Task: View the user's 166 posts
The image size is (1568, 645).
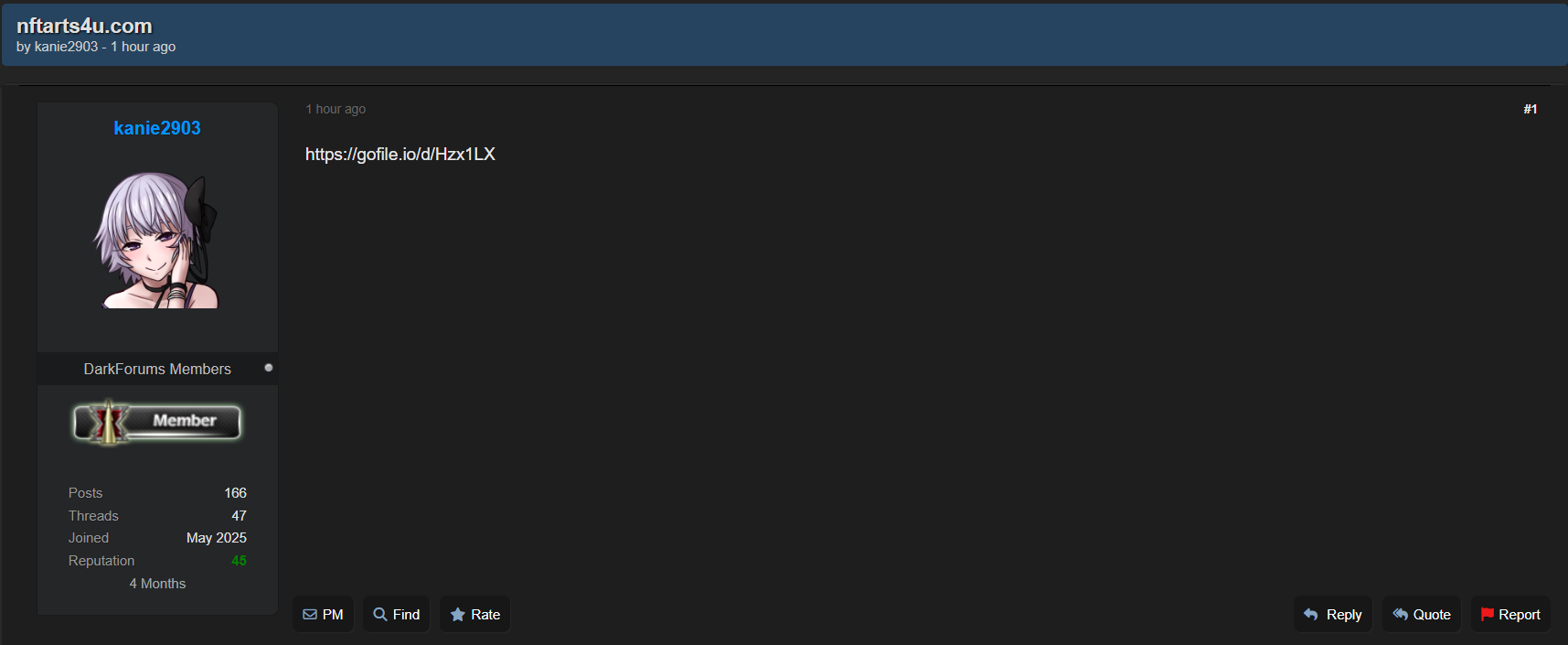Action: coord(235,493)
